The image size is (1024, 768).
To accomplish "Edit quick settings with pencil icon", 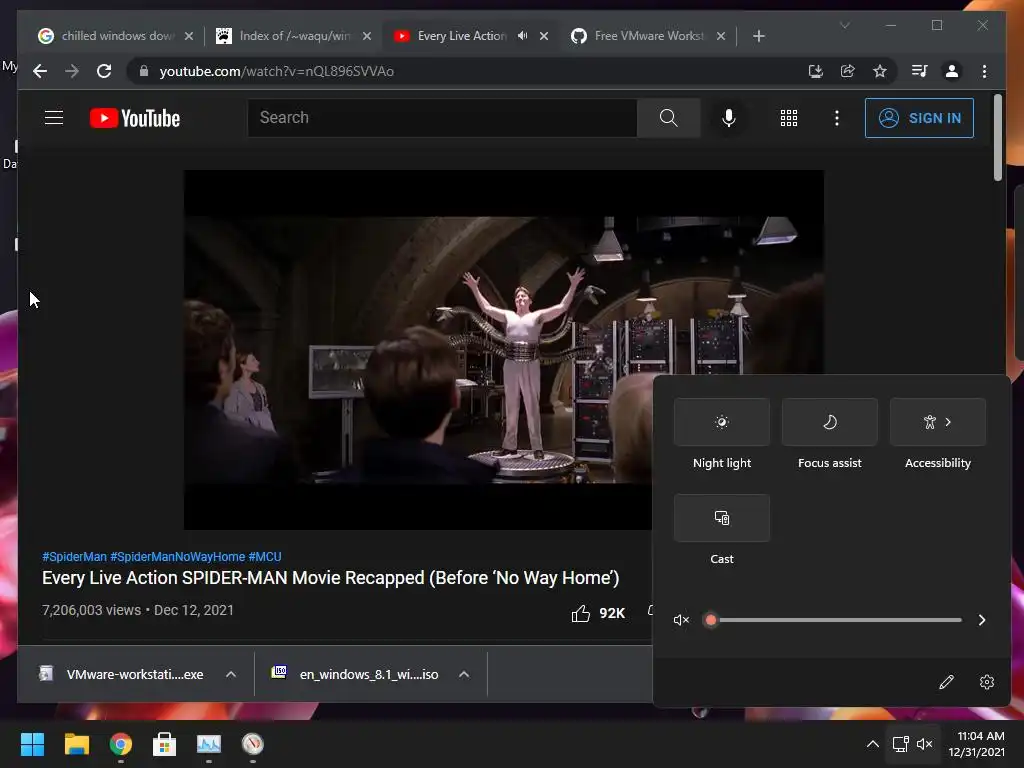I will click(946, 682).
